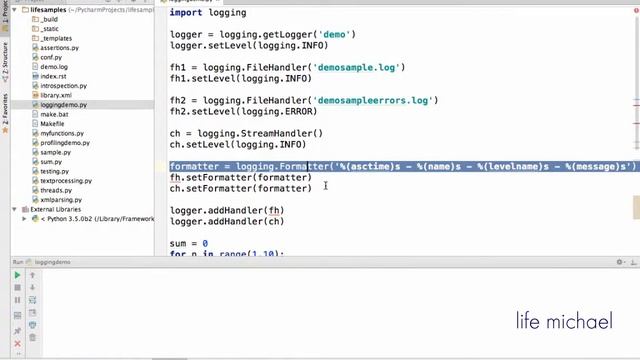640x360 pixels.
Task: Open the Run panel settings gear
Action: pyautogui.click(x=620, y=262)
